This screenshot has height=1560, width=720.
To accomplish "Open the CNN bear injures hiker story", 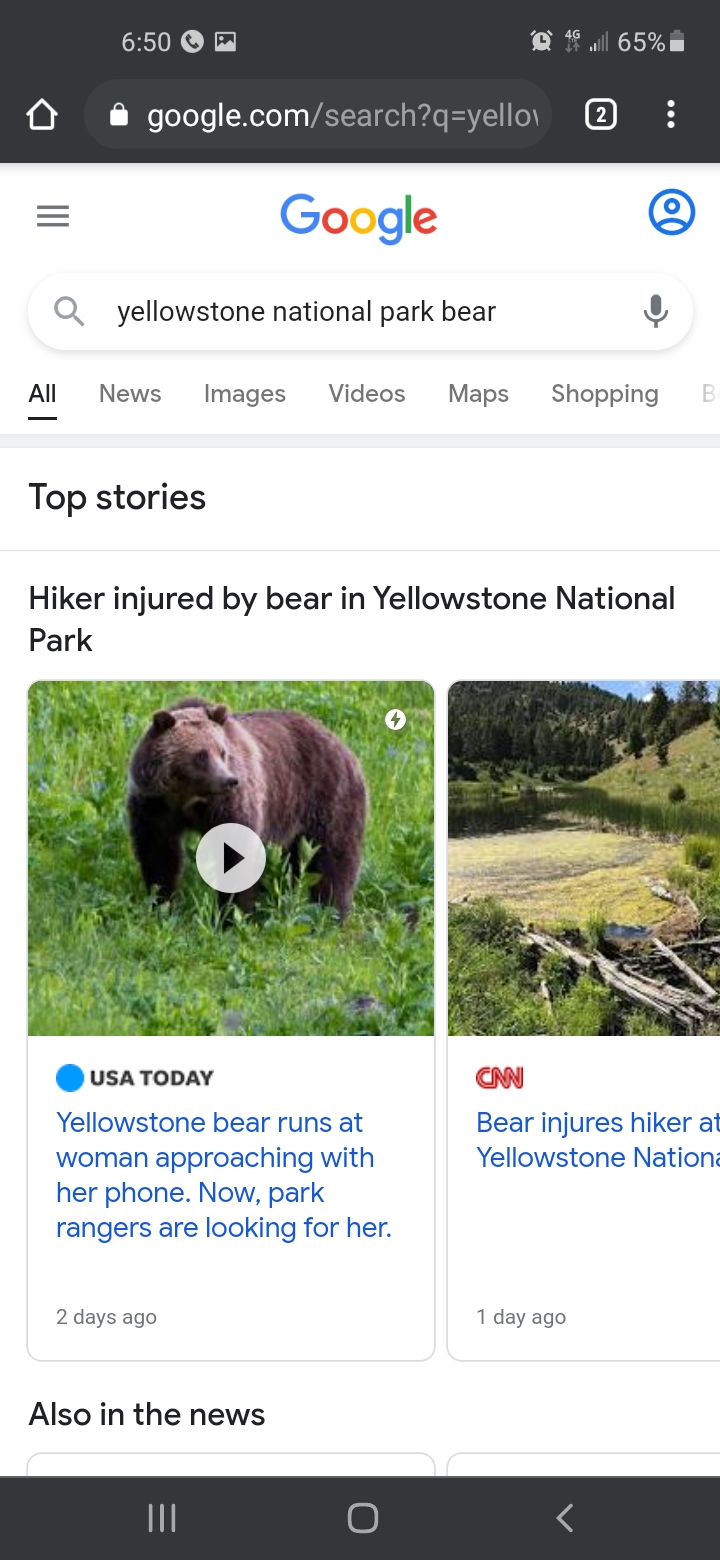I will coord(597,1140).
